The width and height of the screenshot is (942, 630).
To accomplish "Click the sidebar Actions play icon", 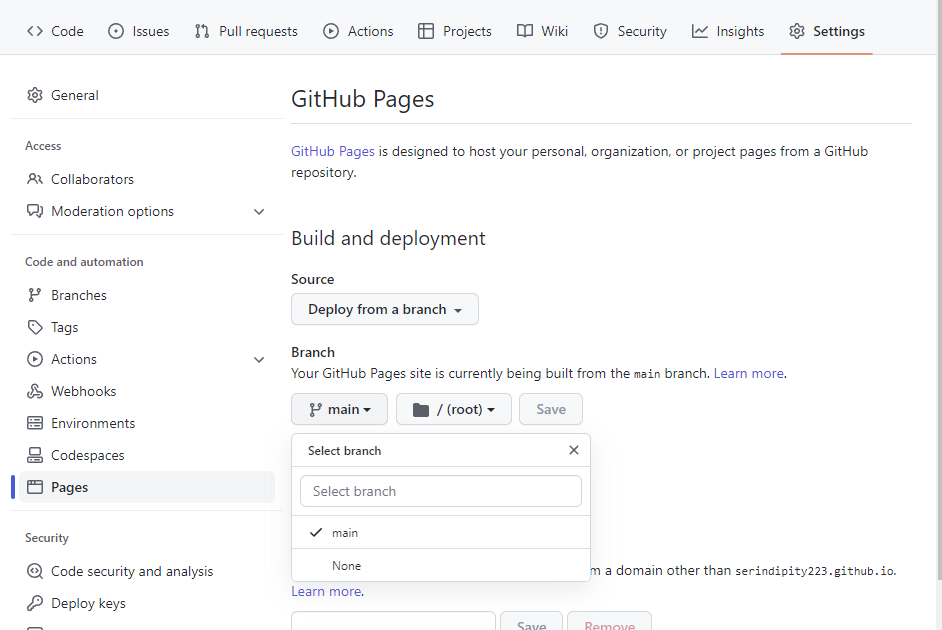I will click(x=35, y=359).
